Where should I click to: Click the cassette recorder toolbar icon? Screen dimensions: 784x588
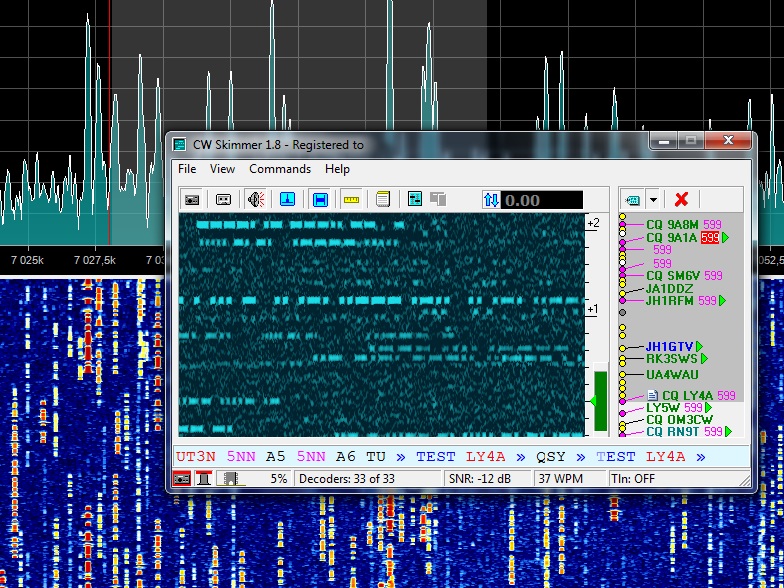pyautogui.click(x=224, y=200)
